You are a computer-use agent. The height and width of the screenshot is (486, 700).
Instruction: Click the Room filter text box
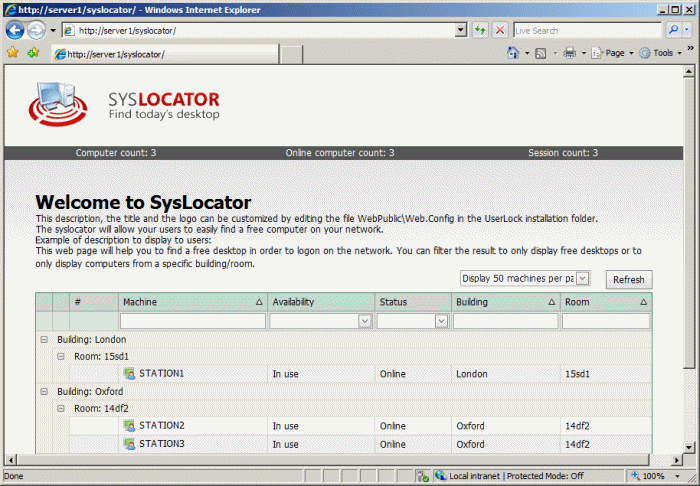(x=606, y=321)
